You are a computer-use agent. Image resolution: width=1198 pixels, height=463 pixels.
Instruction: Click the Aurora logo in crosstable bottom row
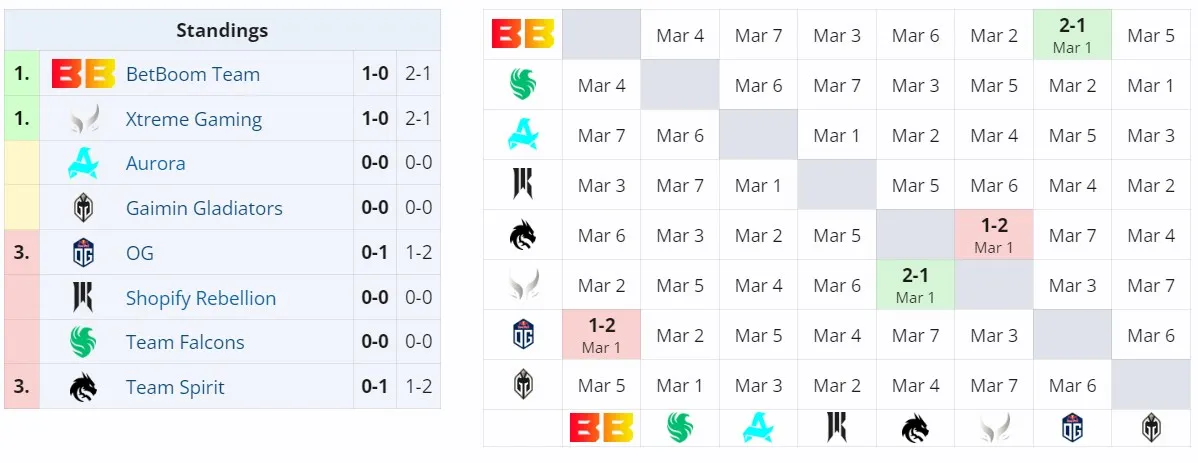tap(758, 428)
